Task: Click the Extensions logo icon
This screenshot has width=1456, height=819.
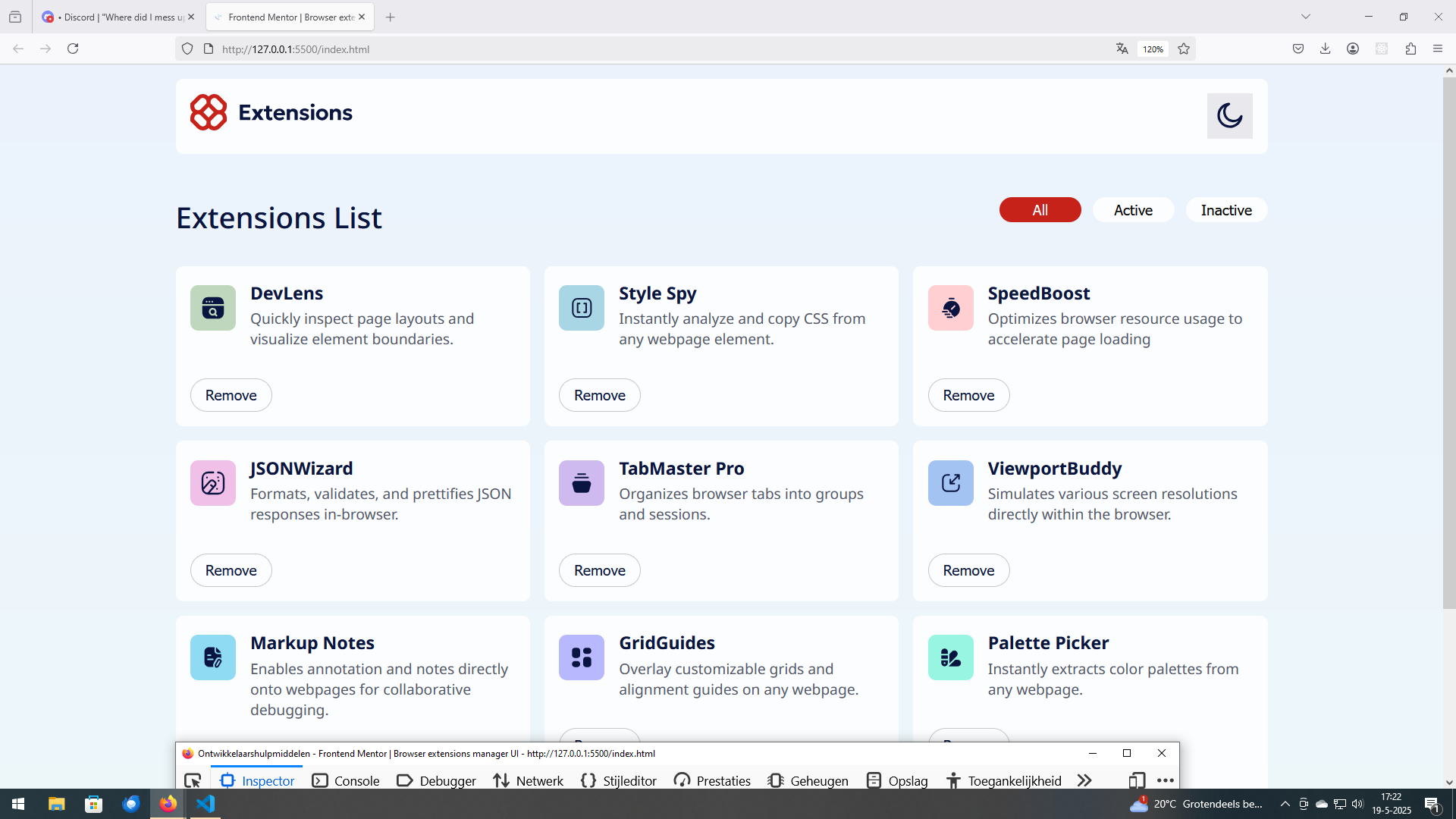Action: (209, 112)
